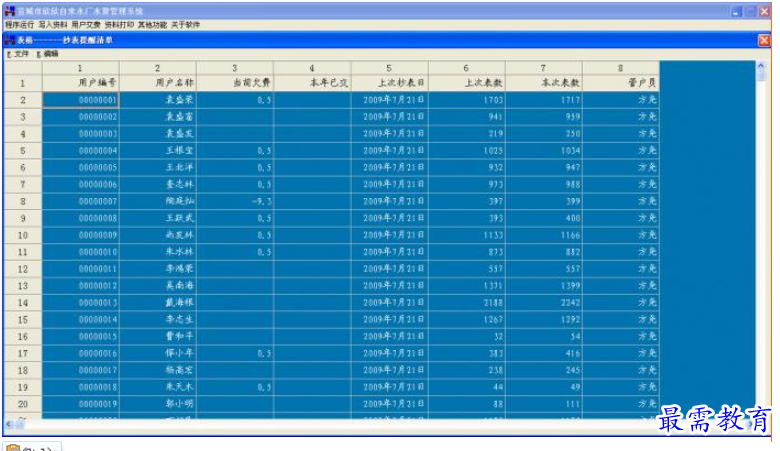Click the vertical scrollbar up arrow

[x=761, y=66]
